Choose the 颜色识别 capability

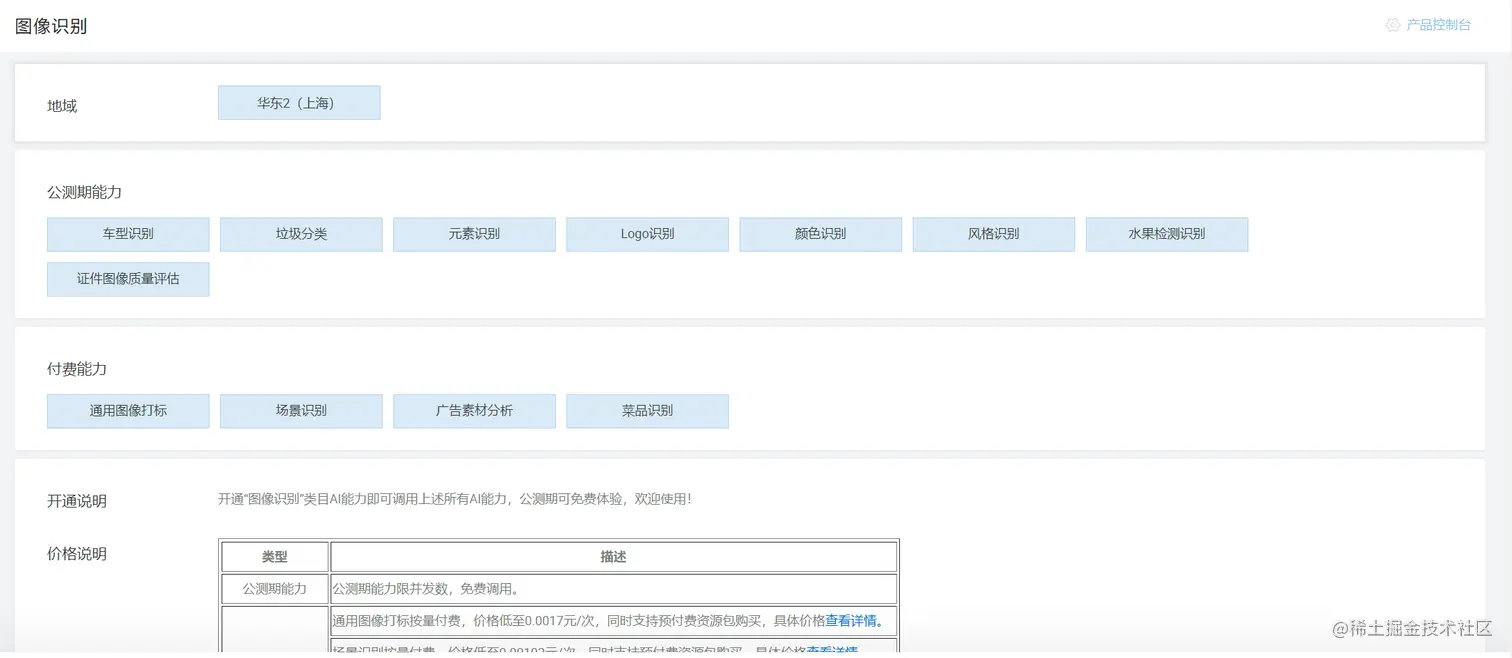(x=820, y=234)
